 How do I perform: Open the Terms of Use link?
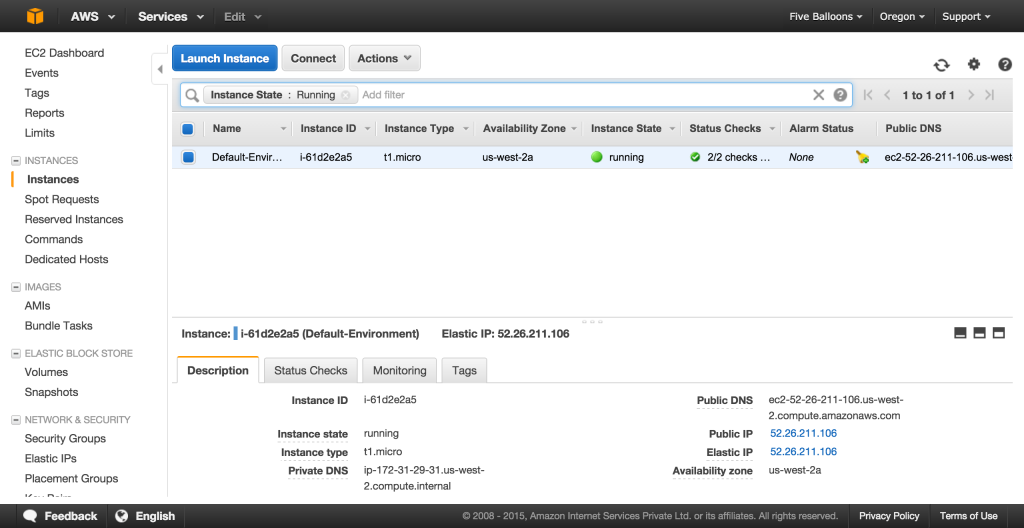pyautogui.click(x=968, y=516)
